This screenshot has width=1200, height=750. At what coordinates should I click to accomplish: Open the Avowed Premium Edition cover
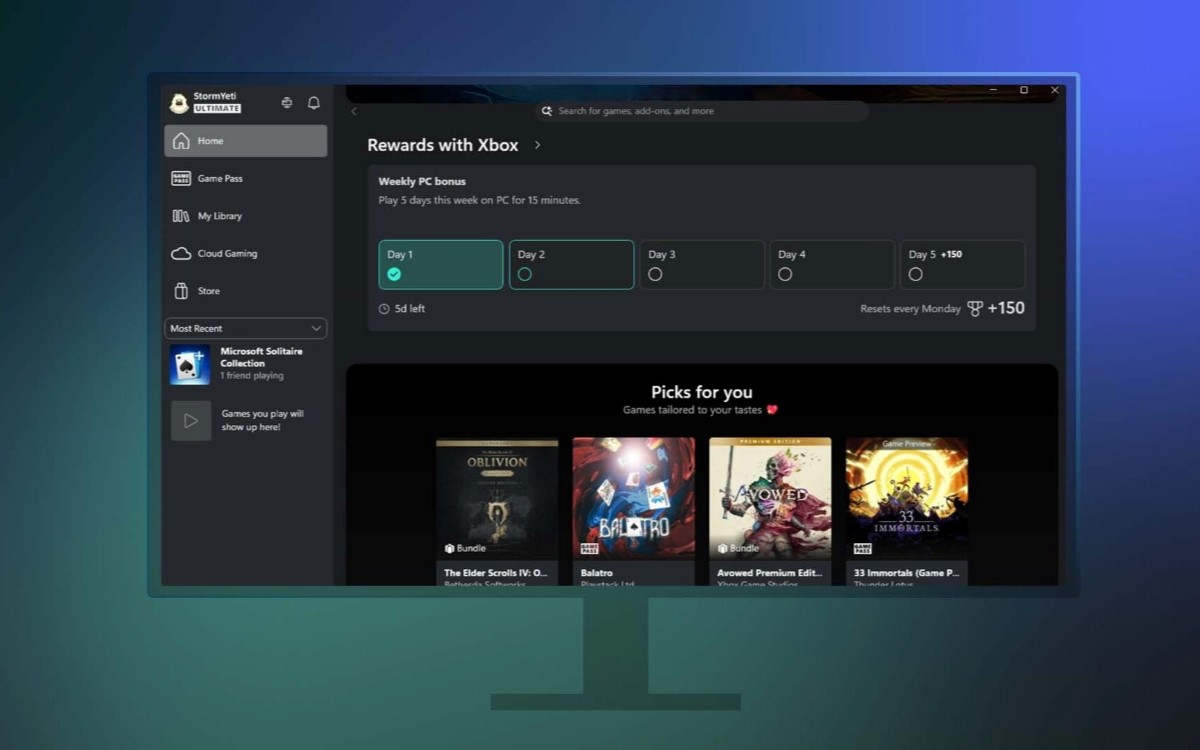(x=770, y=498)
